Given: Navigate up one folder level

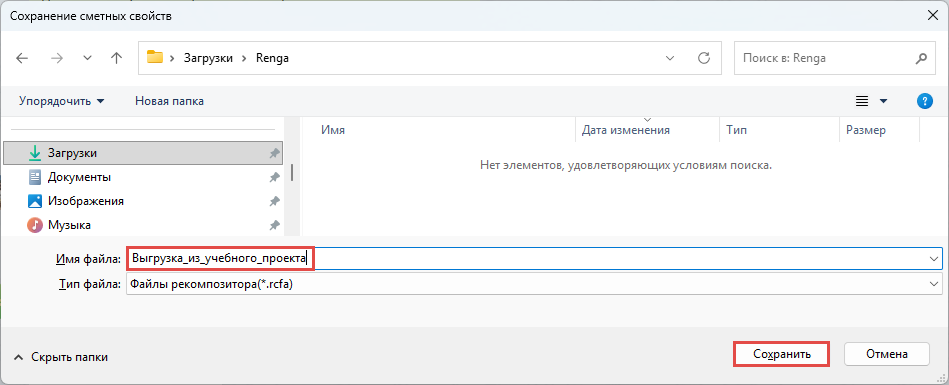Looking at the screenshot, I should (117, 58).
